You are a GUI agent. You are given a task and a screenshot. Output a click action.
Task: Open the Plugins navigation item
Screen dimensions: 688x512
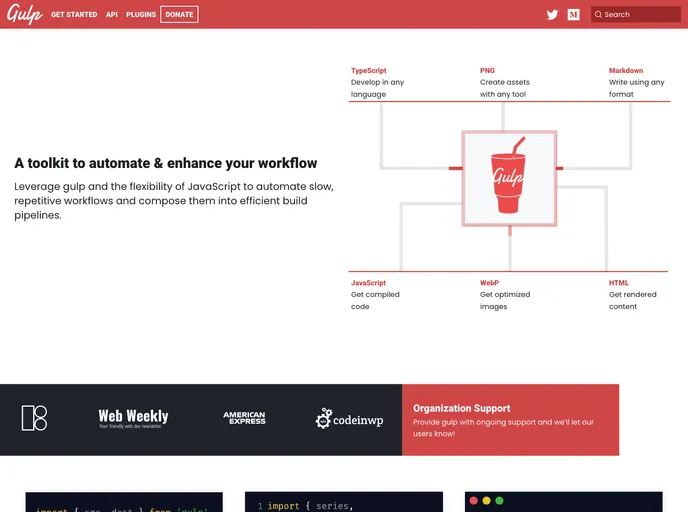click(141, 14)
